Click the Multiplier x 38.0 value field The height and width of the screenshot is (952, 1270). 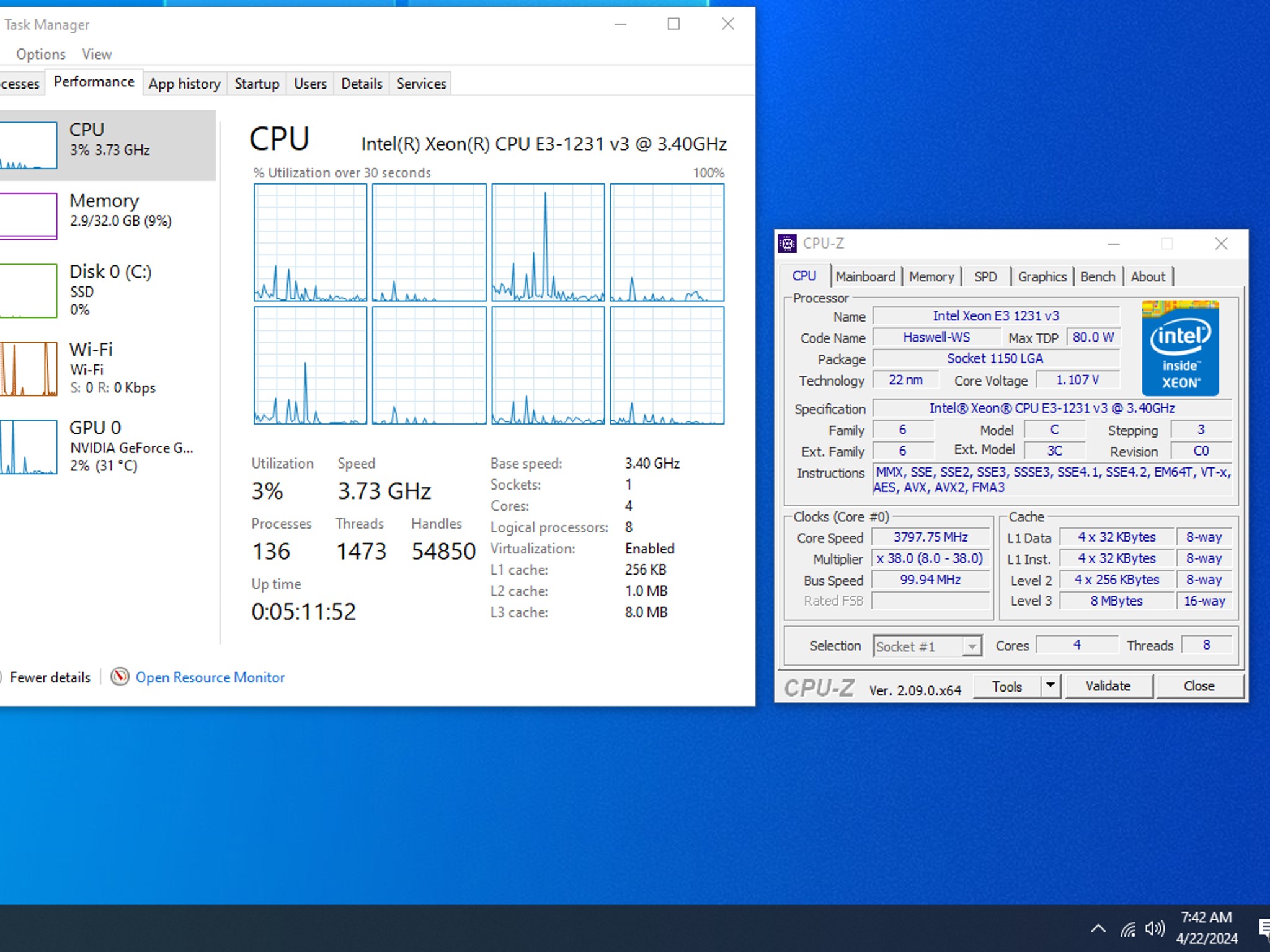pos(930,558)
